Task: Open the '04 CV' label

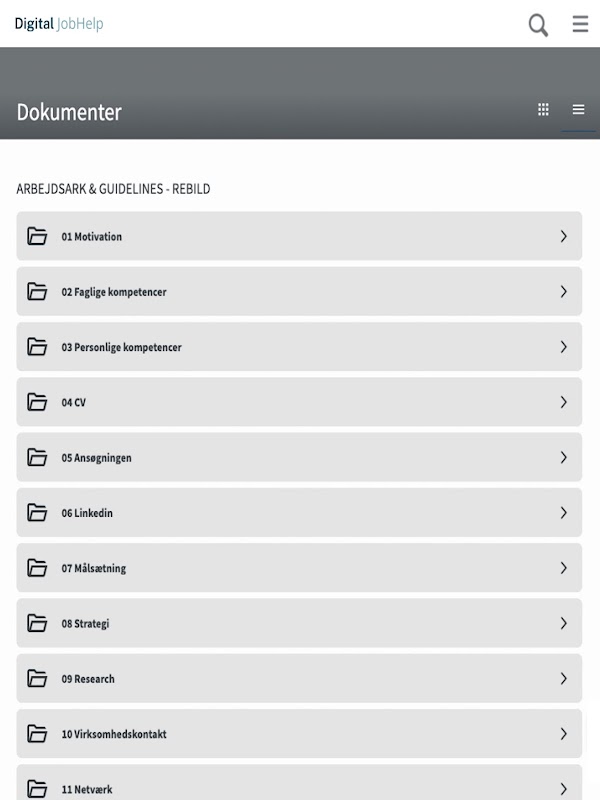Action: point(73,403)
